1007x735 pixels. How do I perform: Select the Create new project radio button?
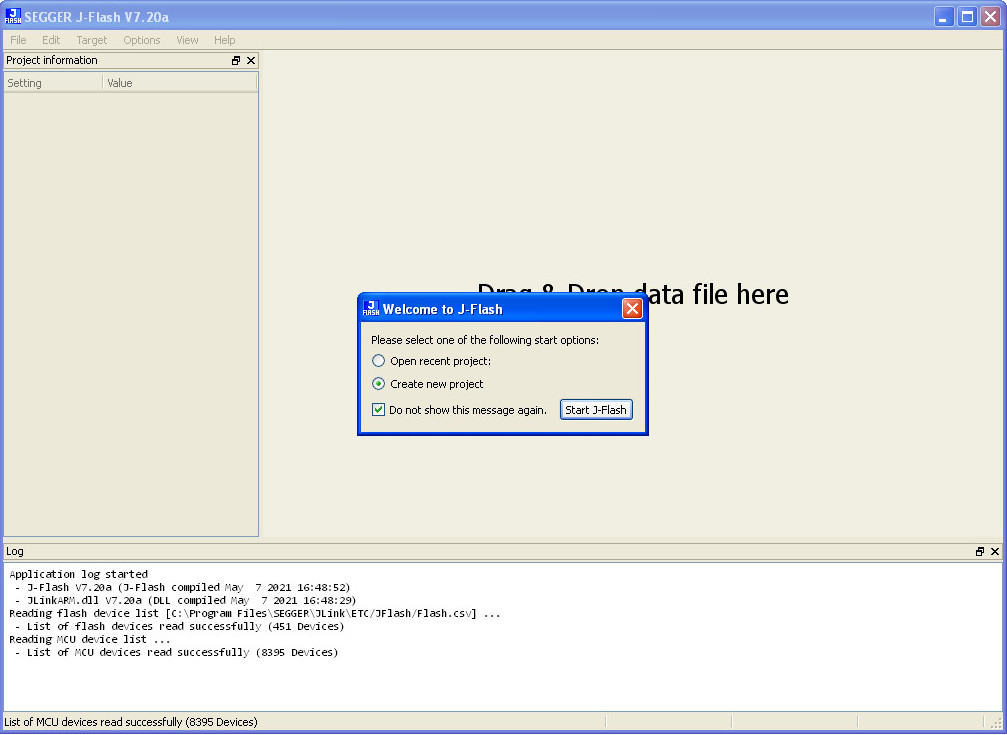379,384
